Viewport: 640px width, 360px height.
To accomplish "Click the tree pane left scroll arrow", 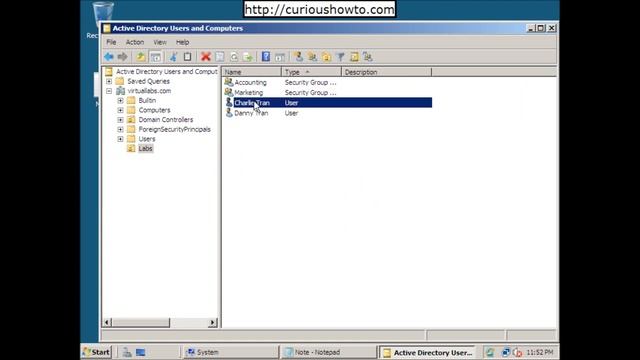I will (107, 322).
